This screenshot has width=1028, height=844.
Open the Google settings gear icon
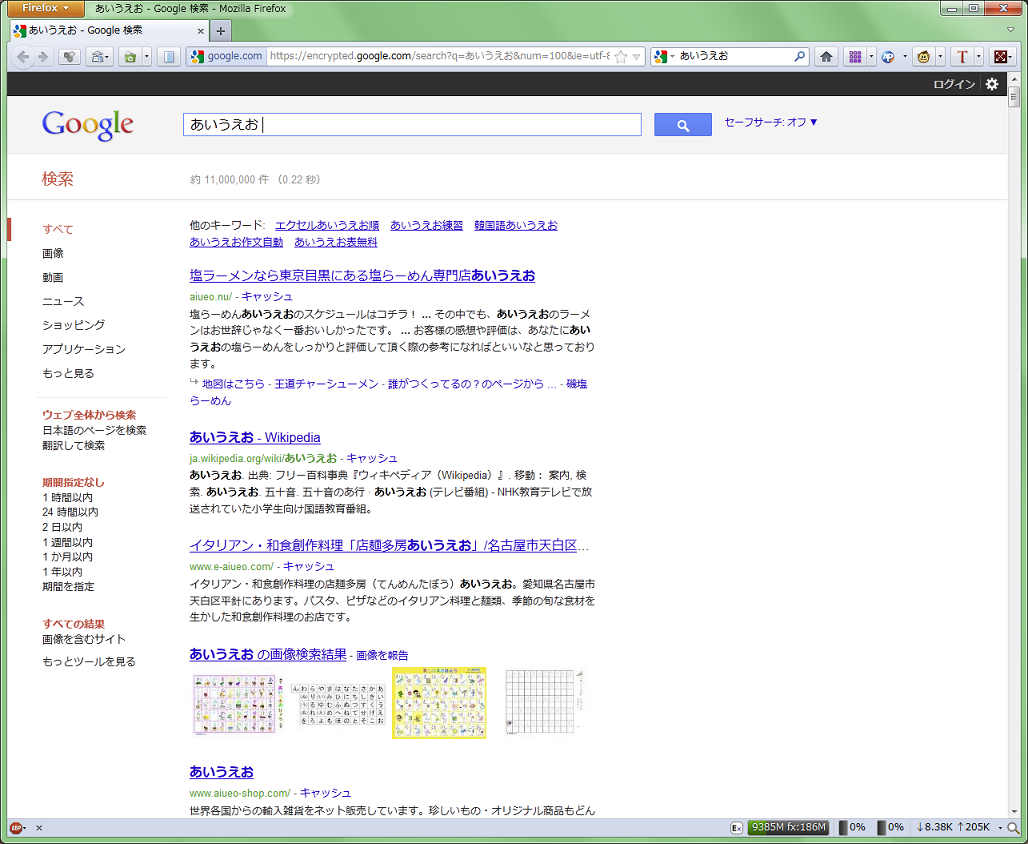[x=992, y=84]
